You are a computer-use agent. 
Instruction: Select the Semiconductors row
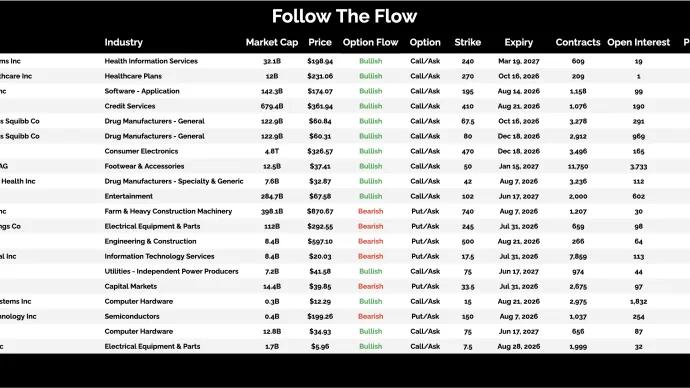click(345, 317)
